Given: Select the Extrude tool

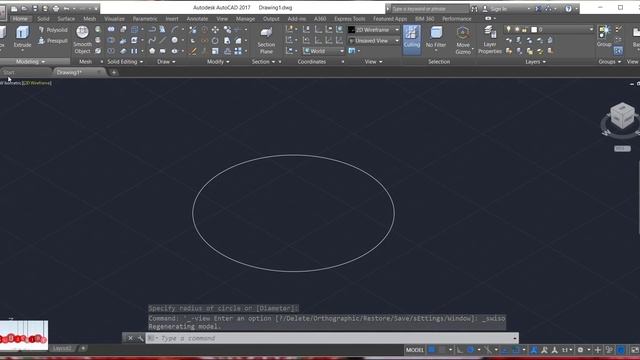Looking at the screenshot, I should pos(22,37).
